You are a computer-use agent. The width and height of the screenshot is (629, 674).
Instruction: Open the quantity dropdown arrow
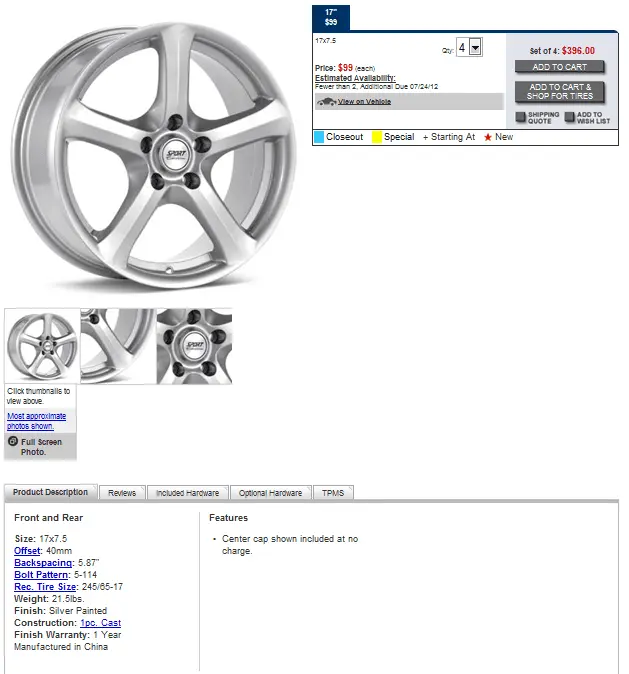[x=475, y=48]
